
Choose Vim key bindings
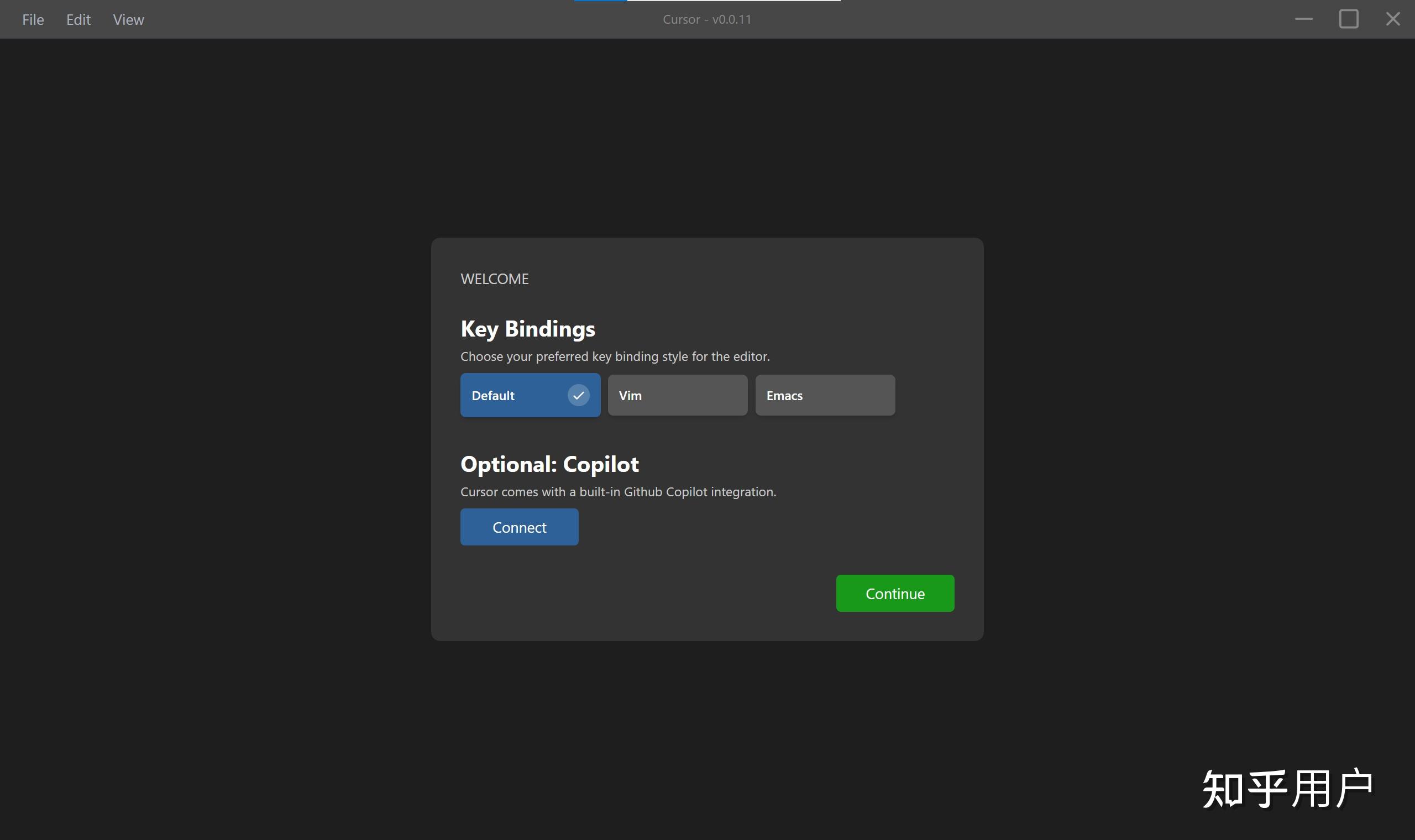point(678,395)
